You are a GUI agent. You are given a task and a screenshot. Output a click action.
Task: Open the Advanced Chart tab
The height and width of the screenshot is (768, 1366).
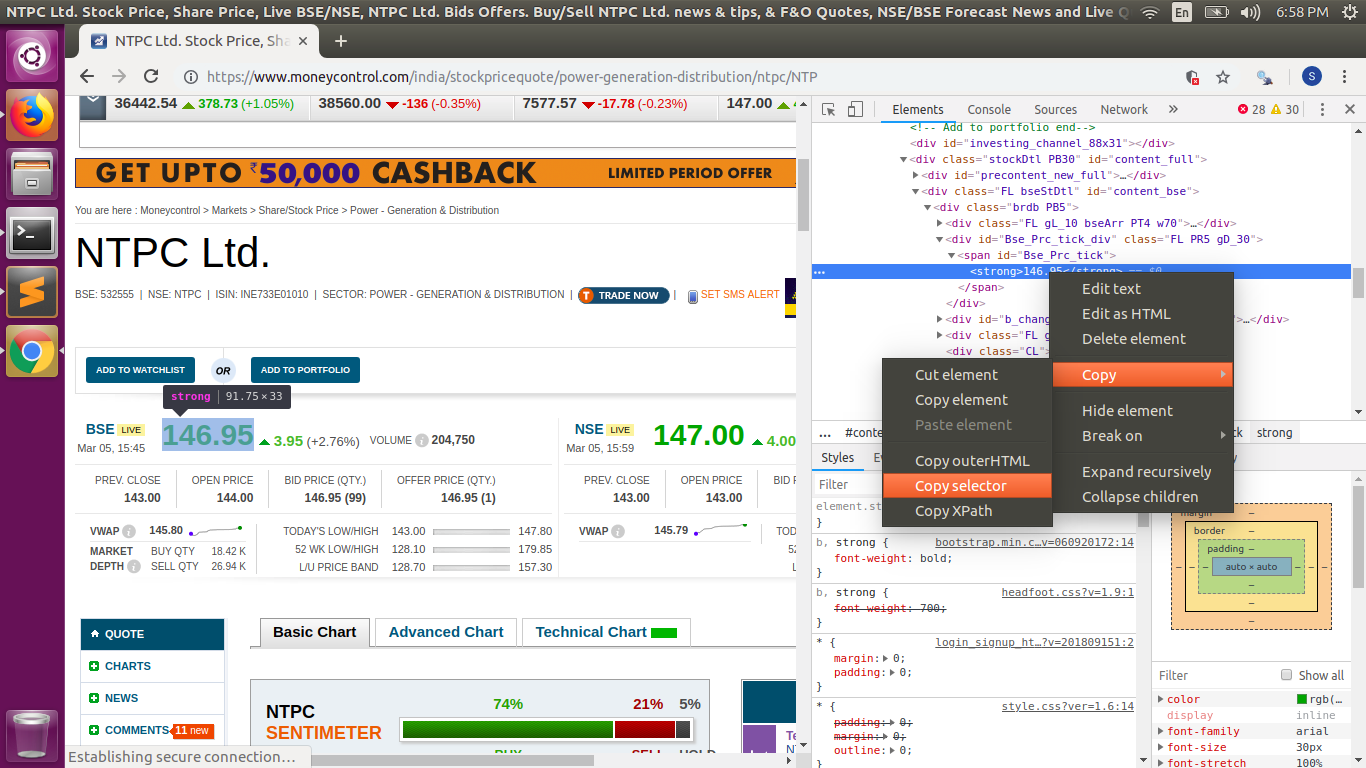coord(446,632)
